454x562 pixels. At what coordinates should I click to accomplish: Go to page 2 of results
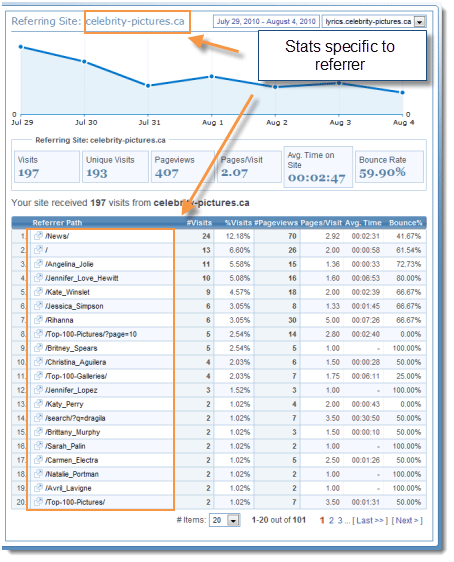331,520
